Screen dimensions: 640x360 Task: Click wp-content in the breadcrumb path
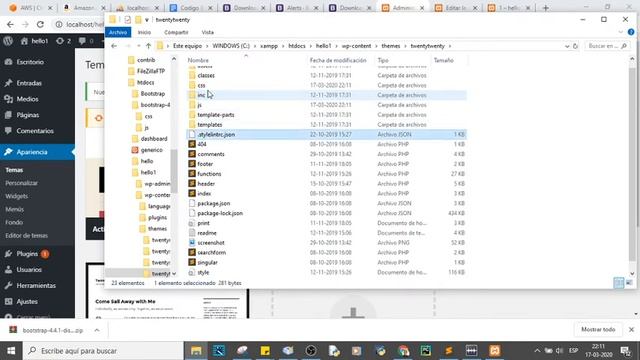pos(356,46)
